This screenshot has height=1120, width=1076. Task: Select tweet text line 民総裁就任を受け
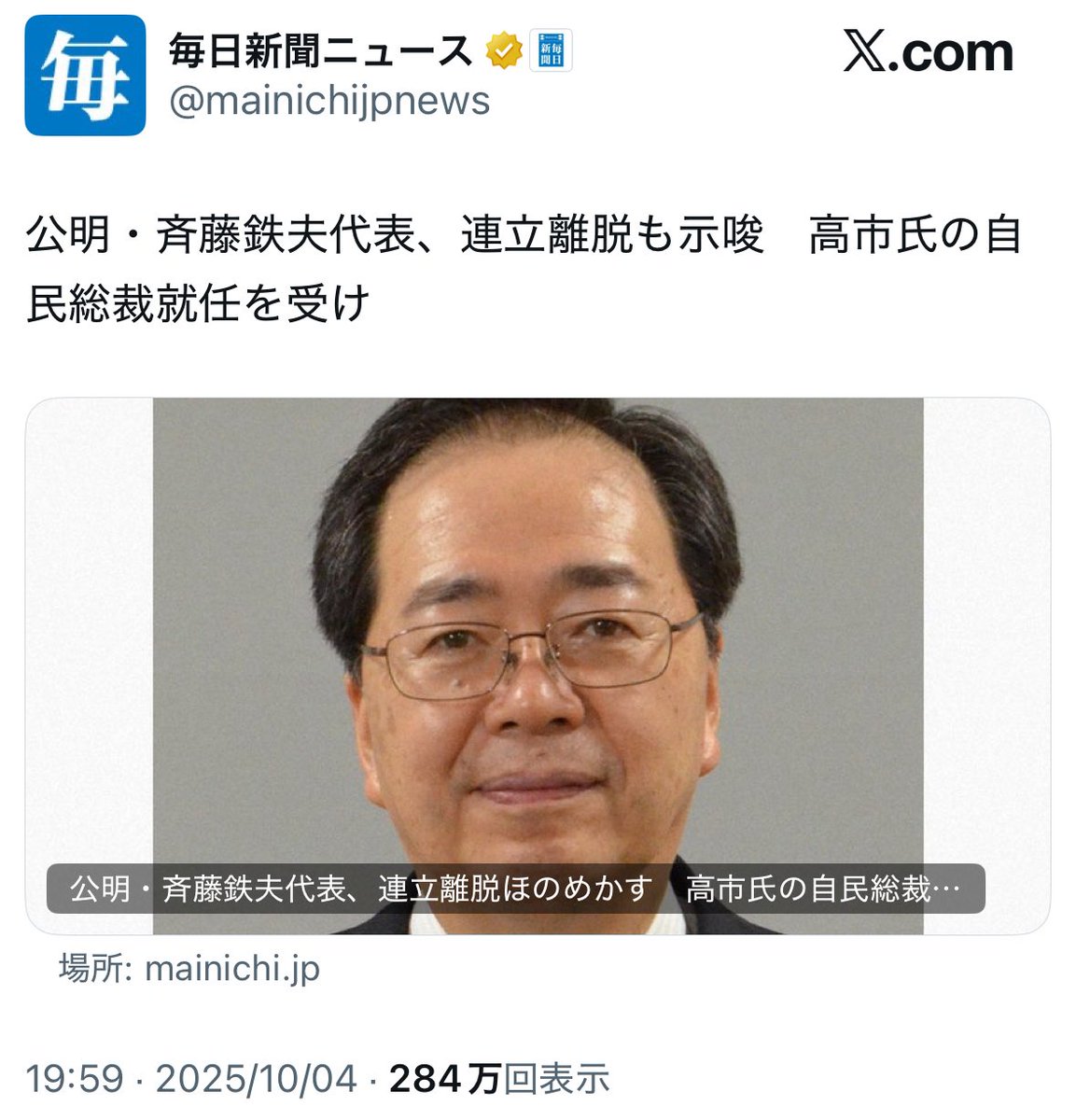[x=199, y=303]
